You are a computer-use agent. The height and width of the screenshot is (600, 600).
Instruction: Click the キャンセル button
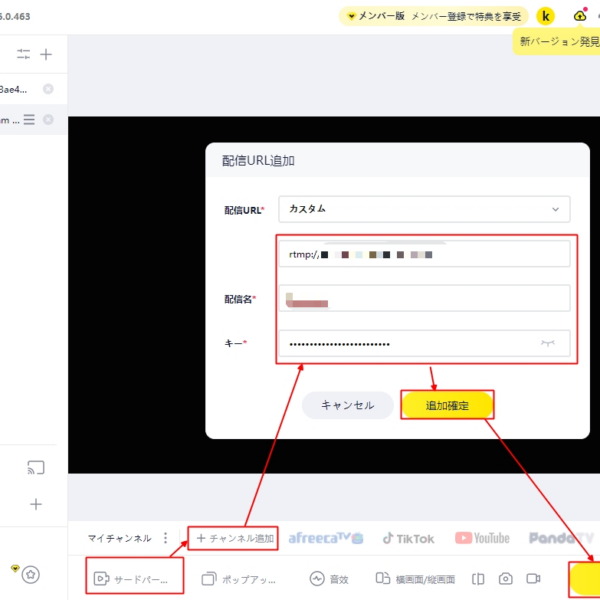tap(347, 405)
